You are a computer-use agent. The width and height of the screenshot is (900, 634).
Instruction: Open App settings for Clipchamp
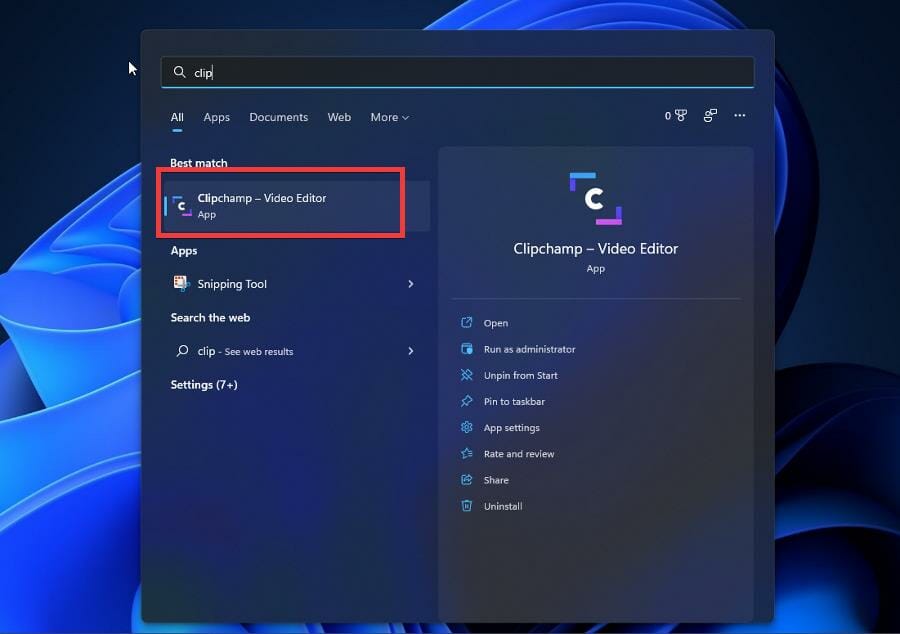[x=511, y=428]
